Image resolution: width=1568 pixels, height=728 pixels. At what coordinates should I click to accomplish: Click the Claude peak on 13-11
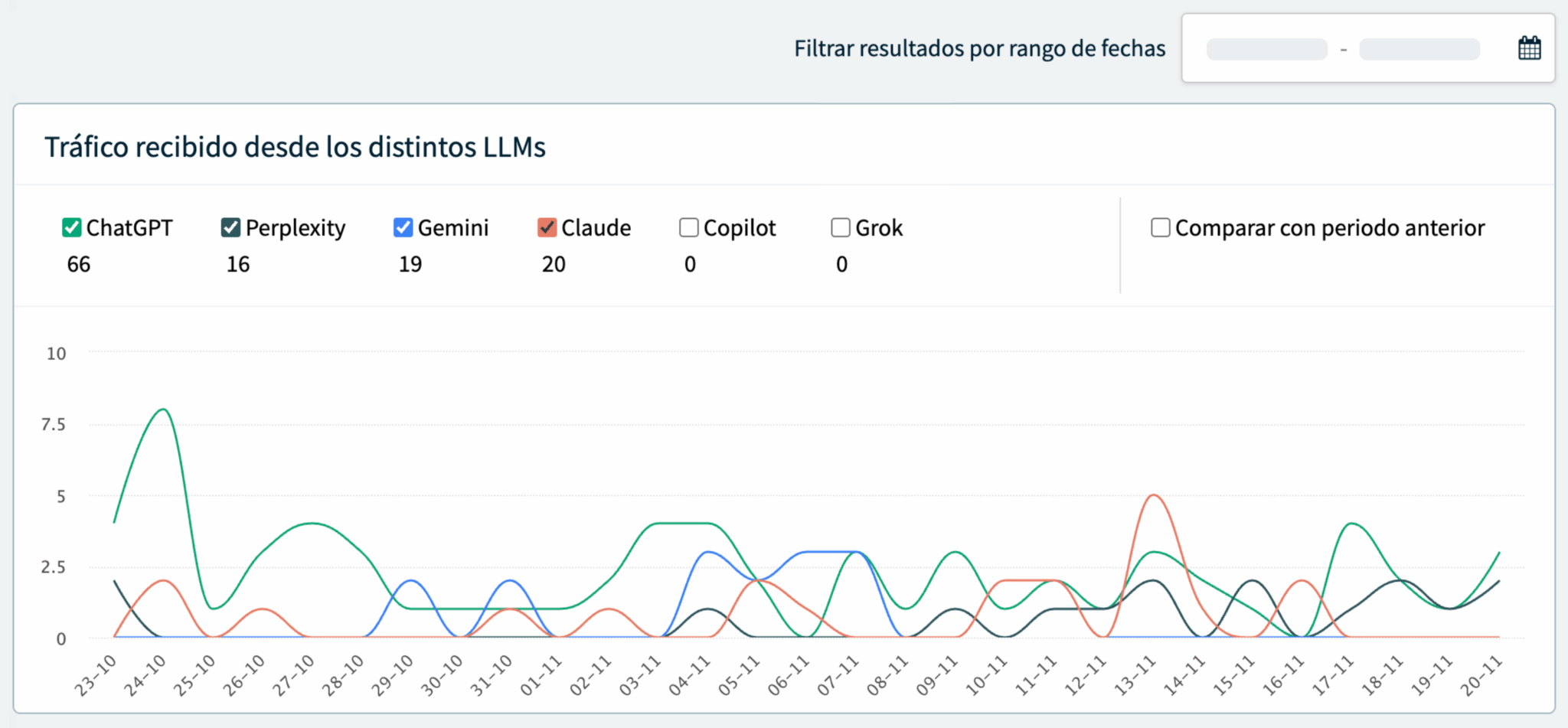click(x=1153, y=495)
